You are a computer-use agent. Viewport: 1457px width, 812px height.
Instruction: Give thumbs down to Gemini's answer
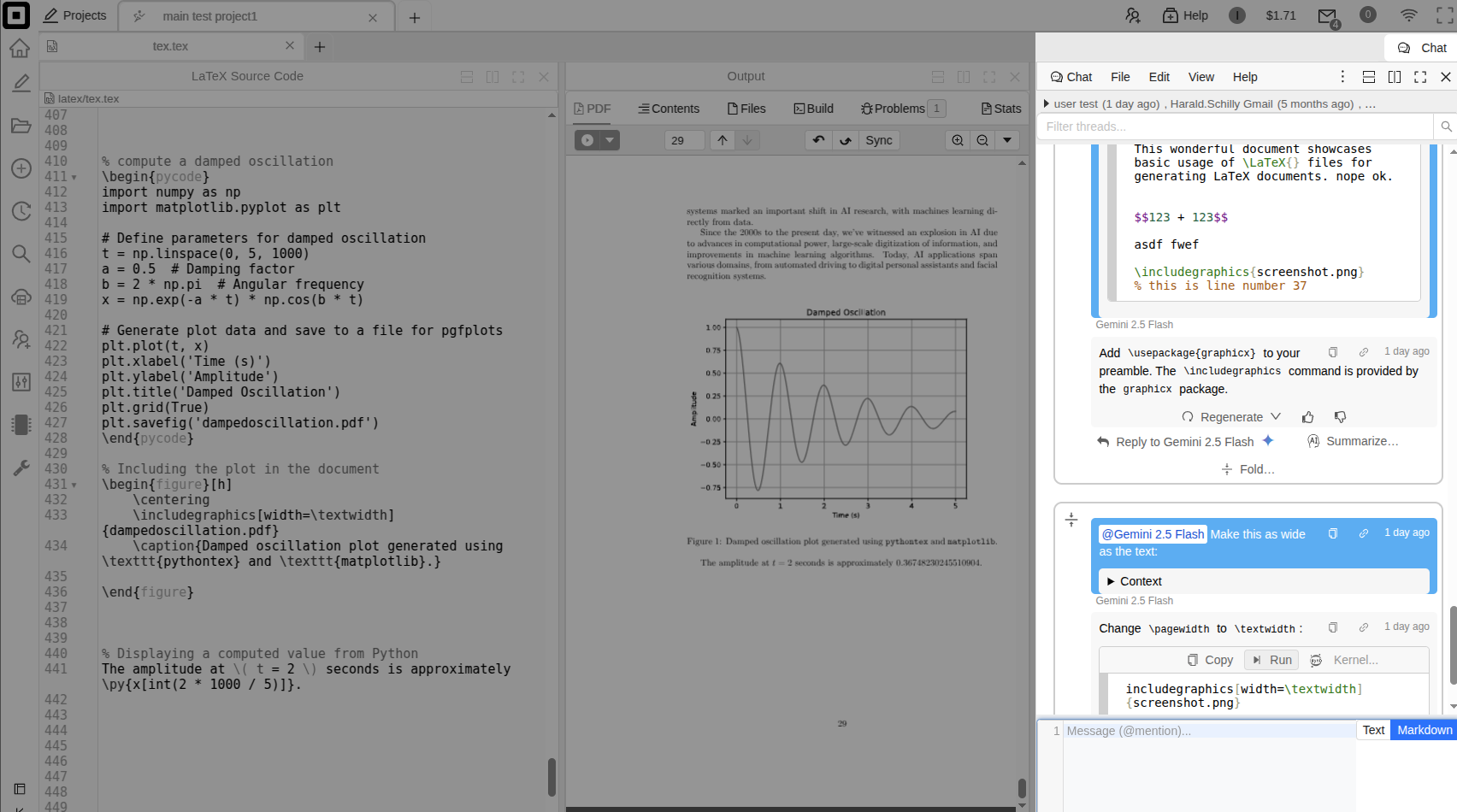pyautogui.click(x=1340, y=416)
